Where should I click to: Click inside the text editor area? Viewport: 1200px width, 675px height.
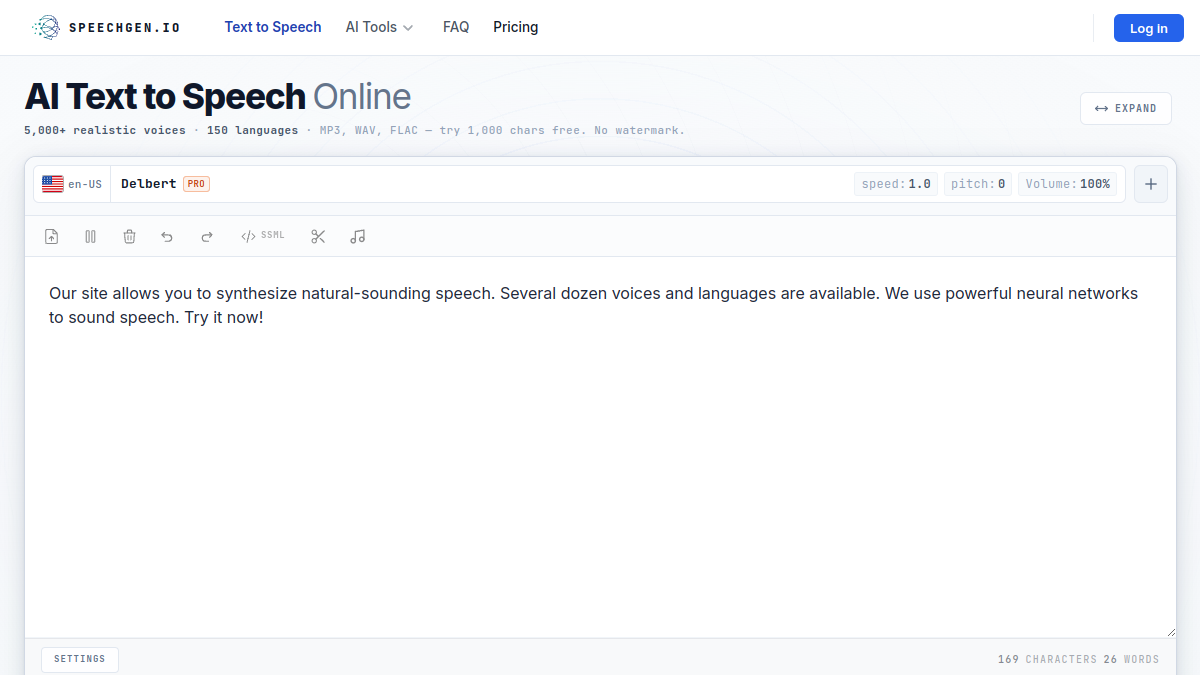point(600,447)
